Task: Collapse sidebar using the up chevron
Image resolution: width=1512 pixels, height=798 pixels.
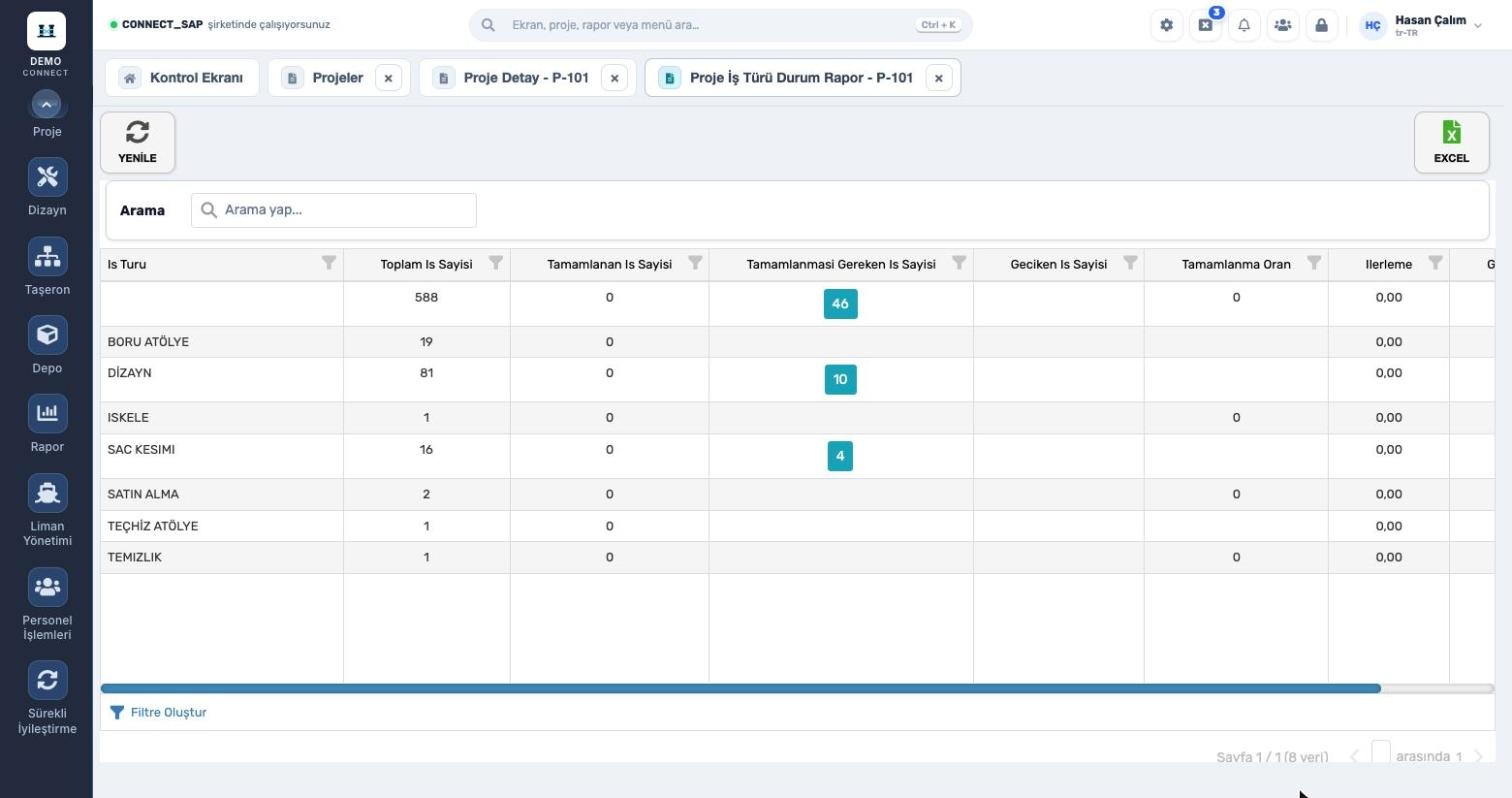Action: click(x=47, y=104)
